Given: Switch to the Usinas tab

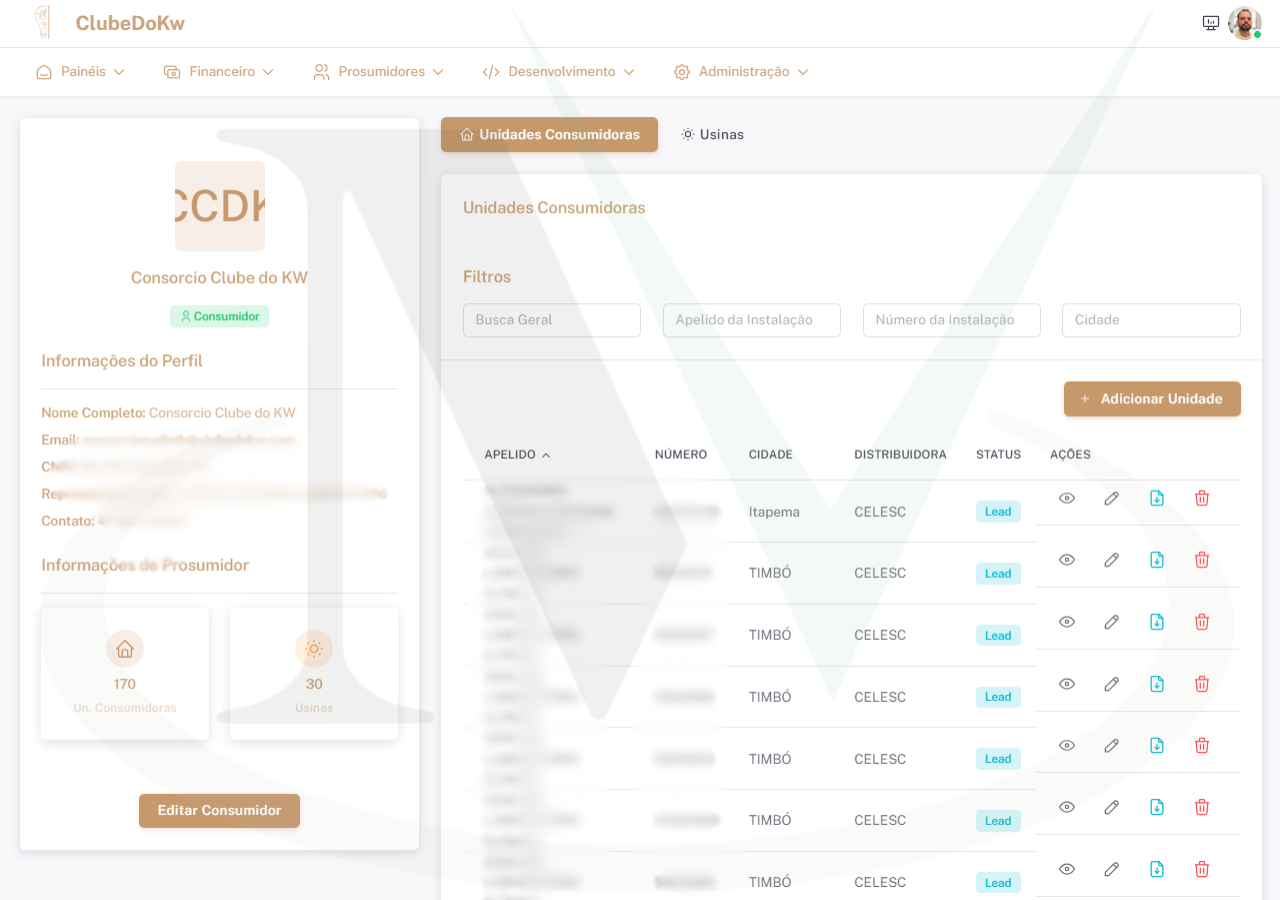Looking at the screenshot, I should pyautogui.click(x=713, y=134).
